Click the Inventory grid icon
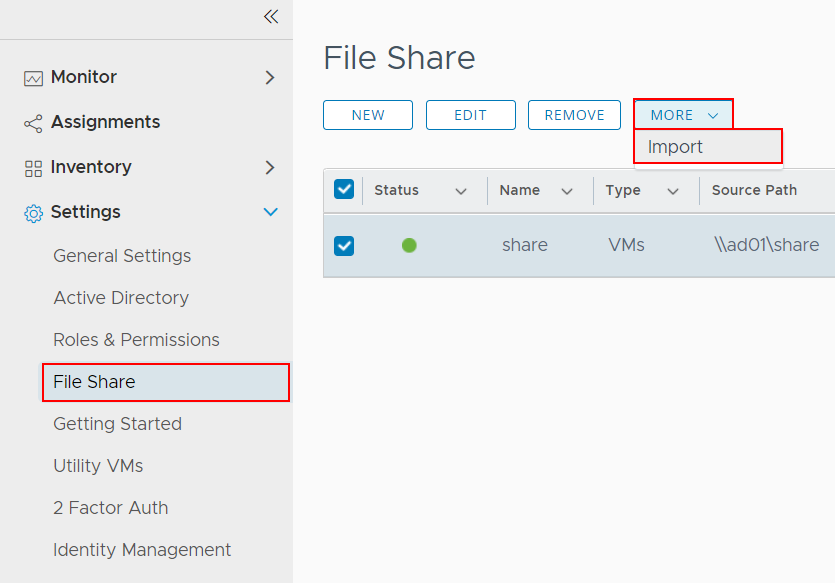Image resolution: width=835 pixels, height=583 pixels. tap(33, 168)
